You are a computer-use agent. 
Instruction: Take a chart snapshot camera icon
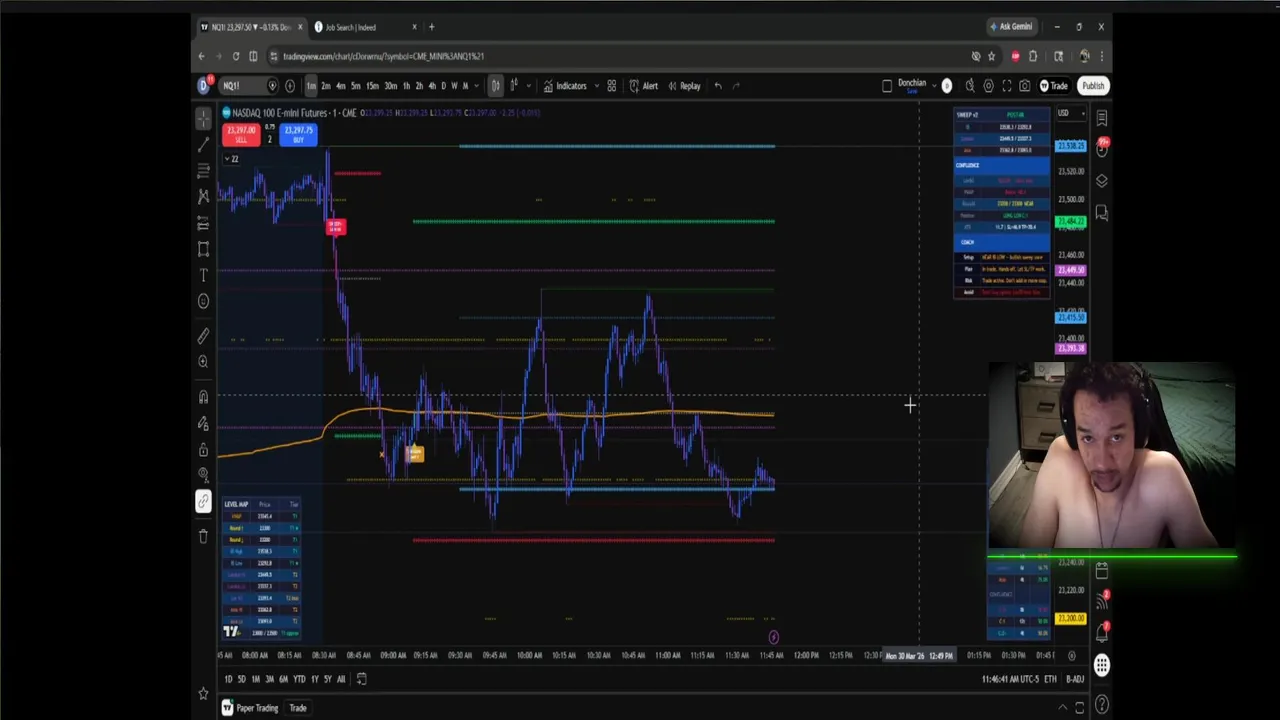click(x=1025, y=86)
